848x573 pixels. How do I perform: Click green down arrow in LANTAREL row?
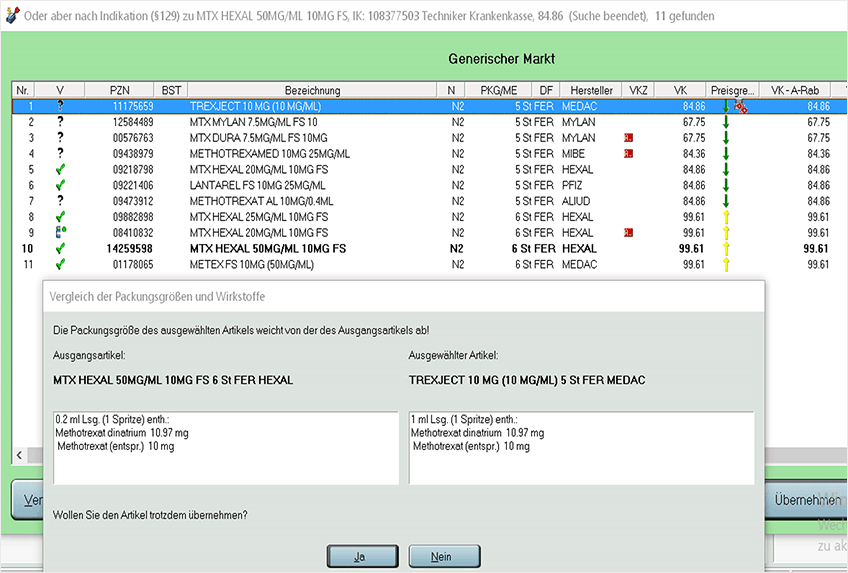(726, 185)
